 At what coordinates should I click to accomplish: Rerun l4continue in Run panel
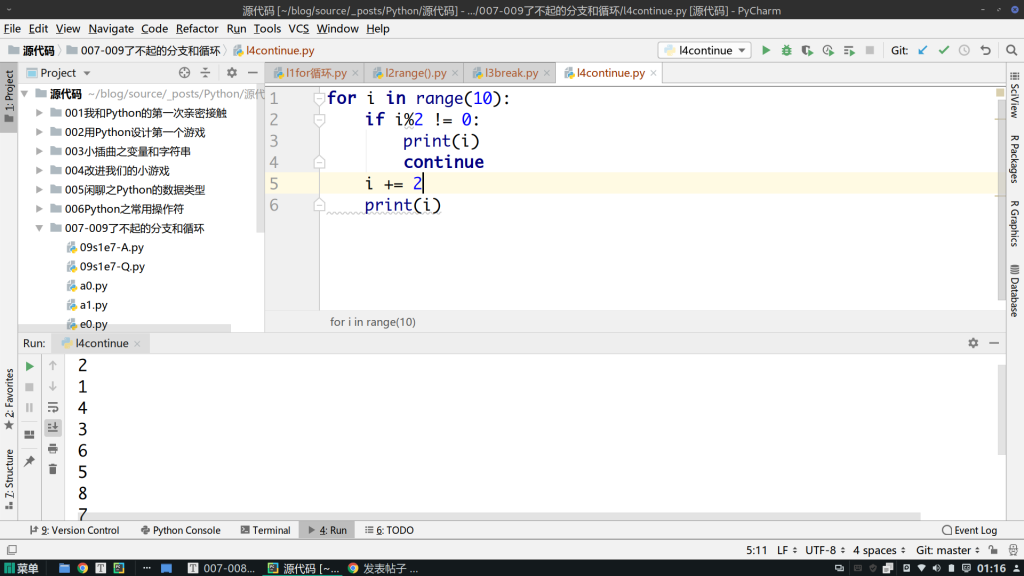(29, 366)
